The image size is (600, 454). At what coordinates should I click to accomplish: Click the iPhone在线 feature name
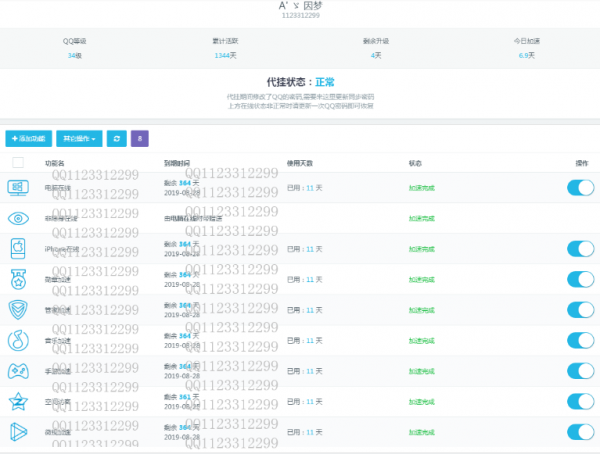[62, 249]
